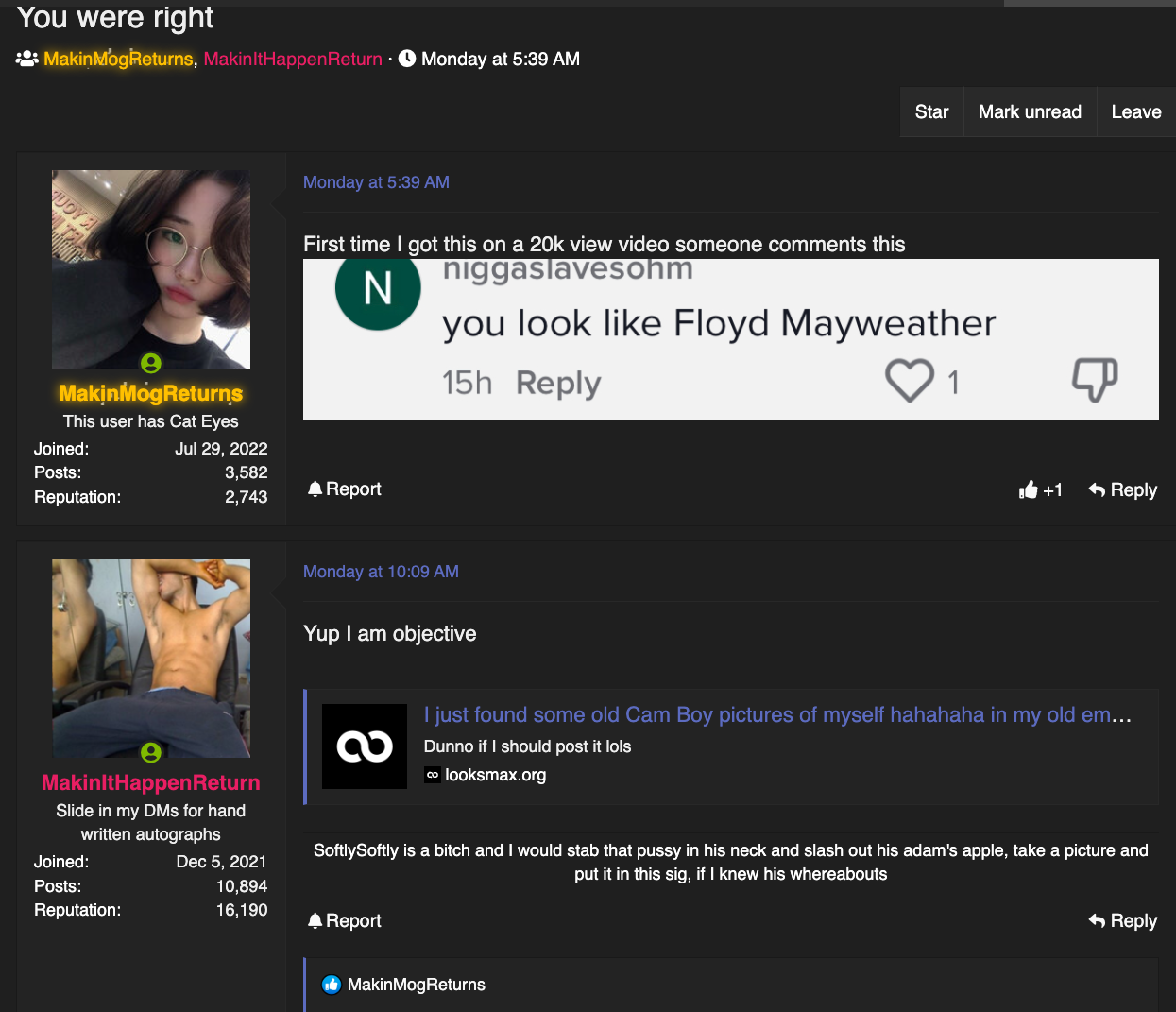The image size is (1176, 1012).
Task: Click MakinItHappenReturn join date Dec 5, 2021
Action: click(221, 862)
